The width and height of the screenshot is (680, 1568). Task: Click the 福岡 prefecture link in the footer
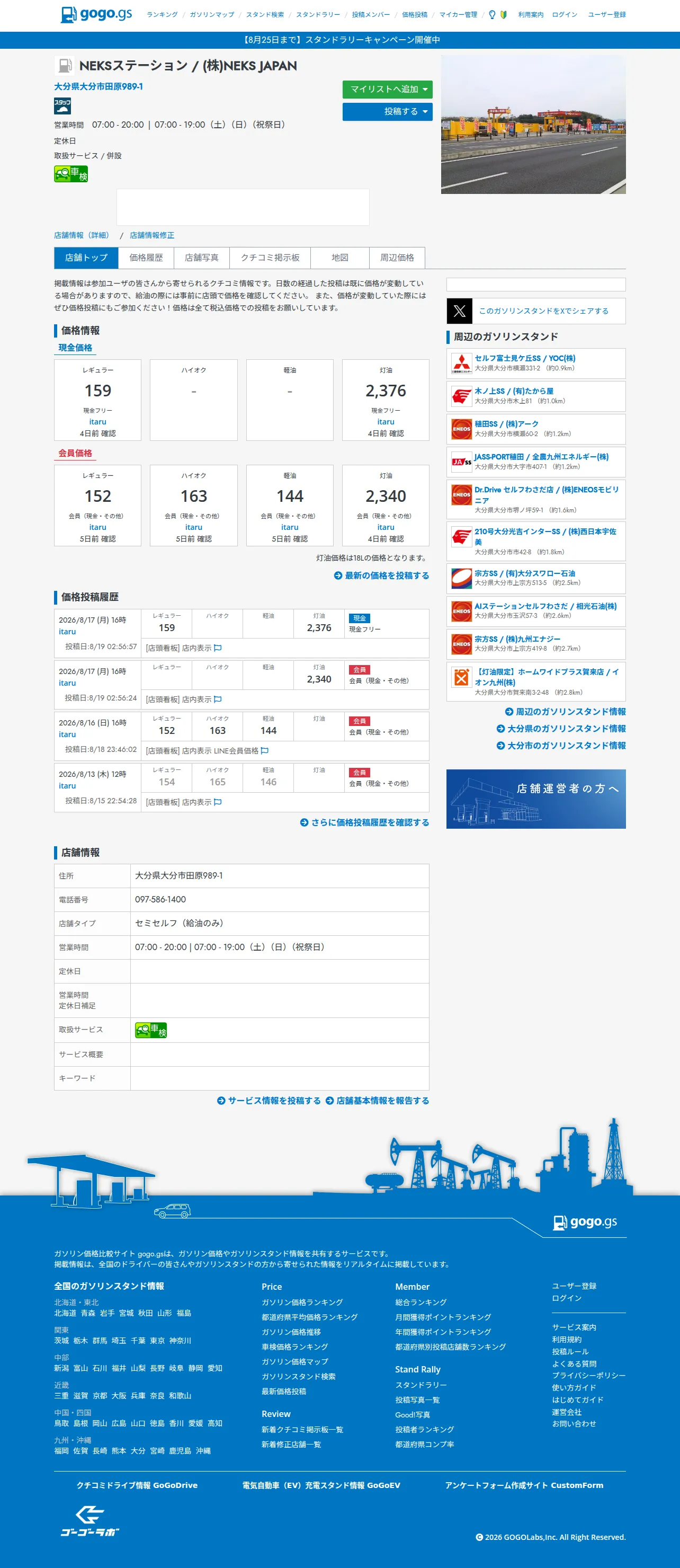(x=61, y=1451)
